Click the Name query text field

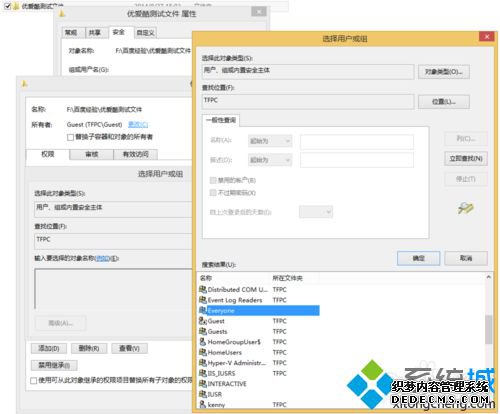[x=357, y=141]
